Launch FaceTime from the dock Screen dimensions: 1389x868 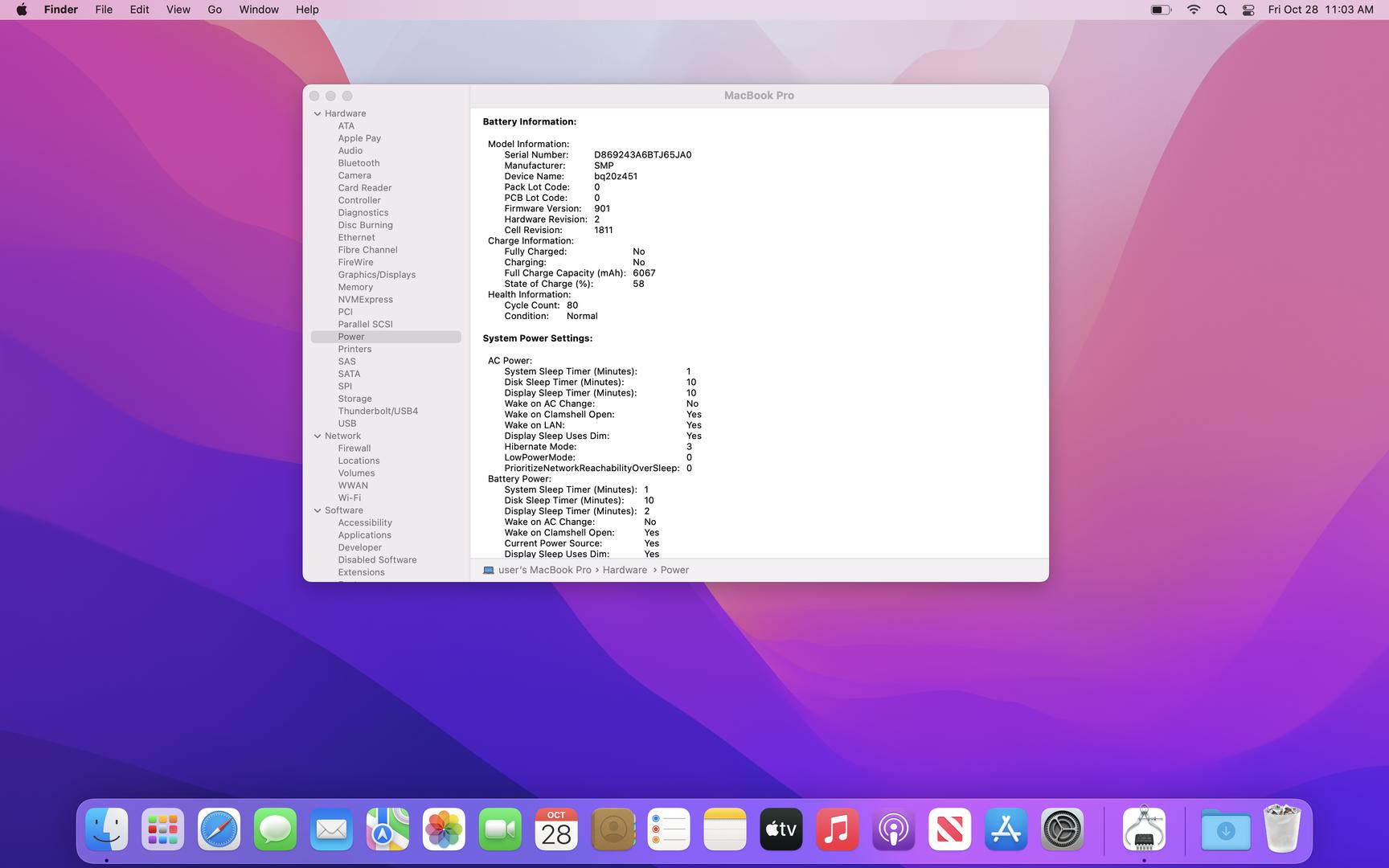tap(501, 829)
